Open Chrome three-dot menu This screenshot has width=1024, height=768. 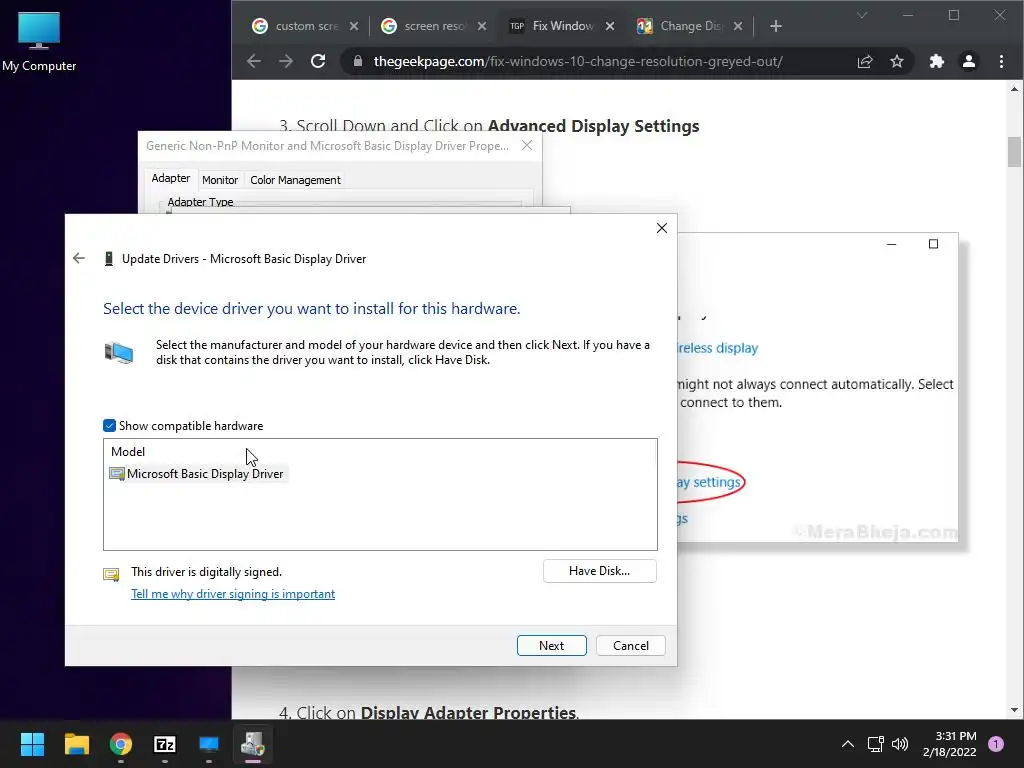pos(1001,61)
